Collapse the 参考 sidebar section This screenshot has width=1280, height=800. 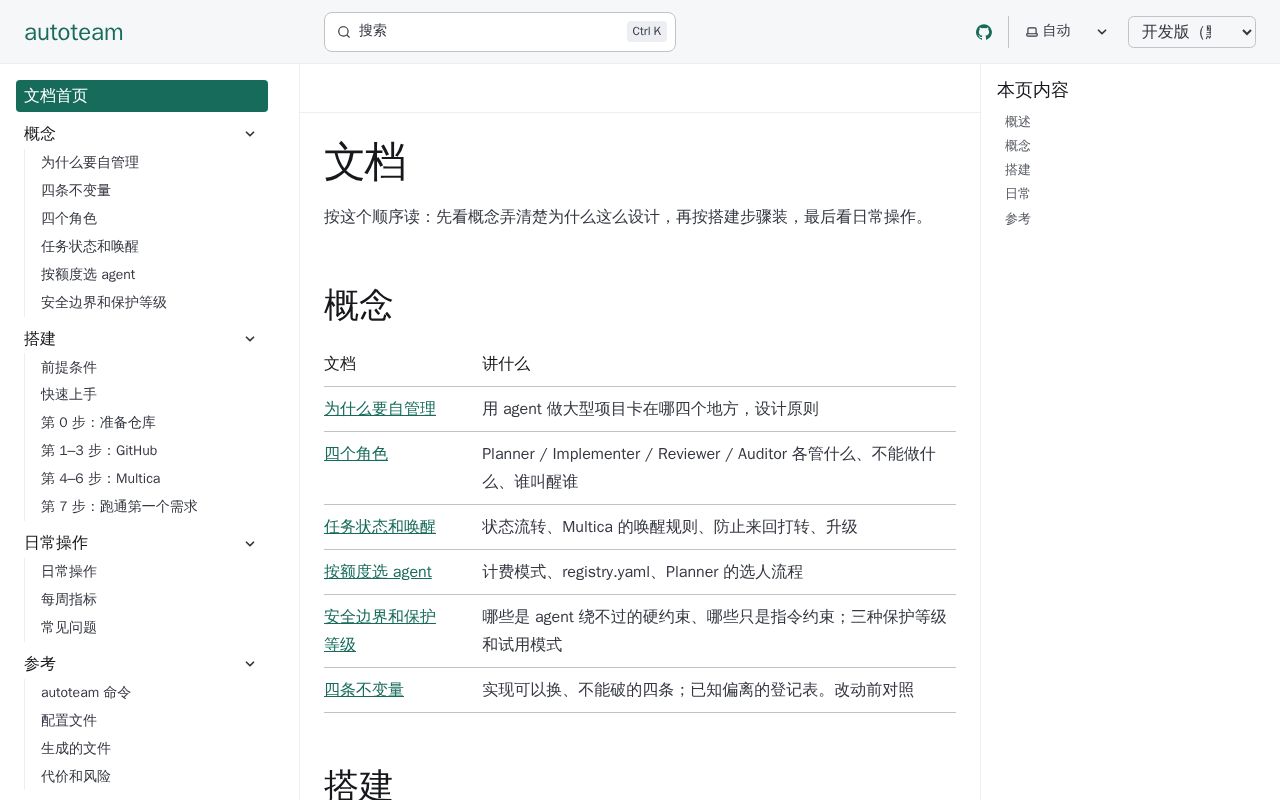coord(250,664)
